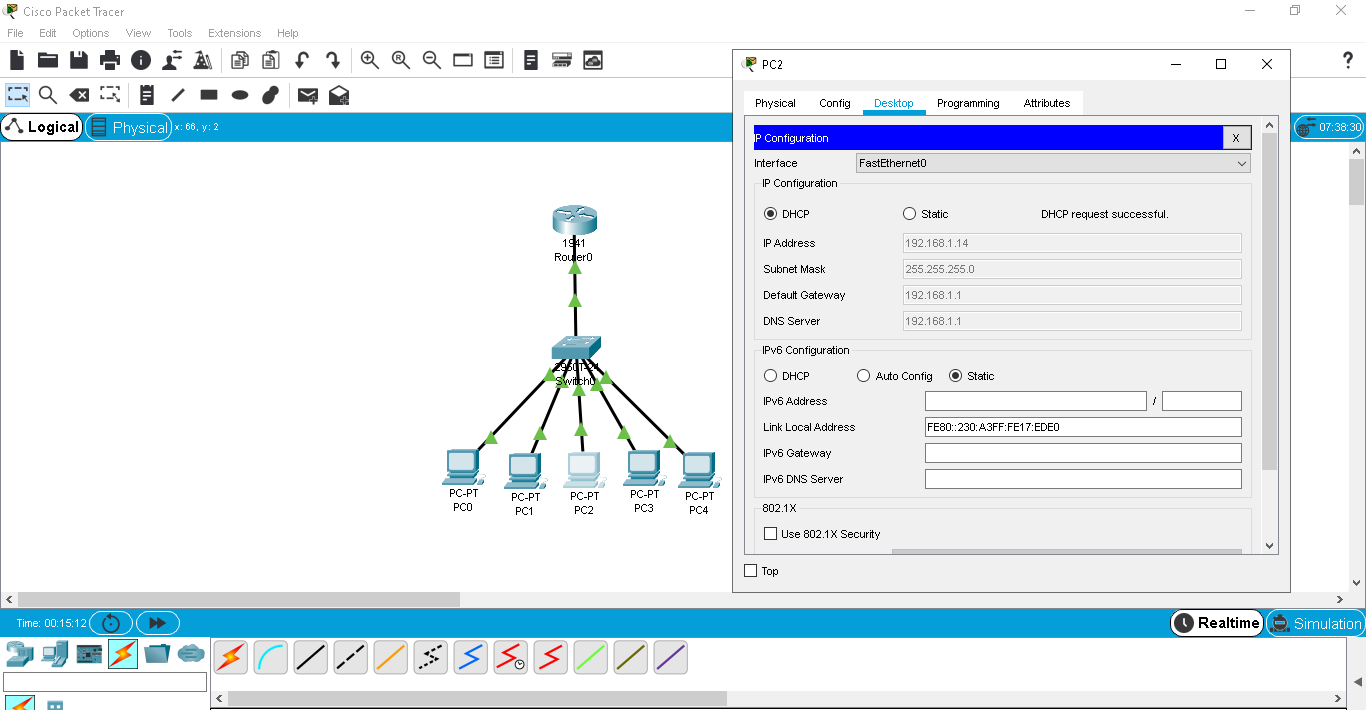1366x710 pixels.
Task: Open the Interface FastEthernet0 dropdown
Action: click(1054, 163)
